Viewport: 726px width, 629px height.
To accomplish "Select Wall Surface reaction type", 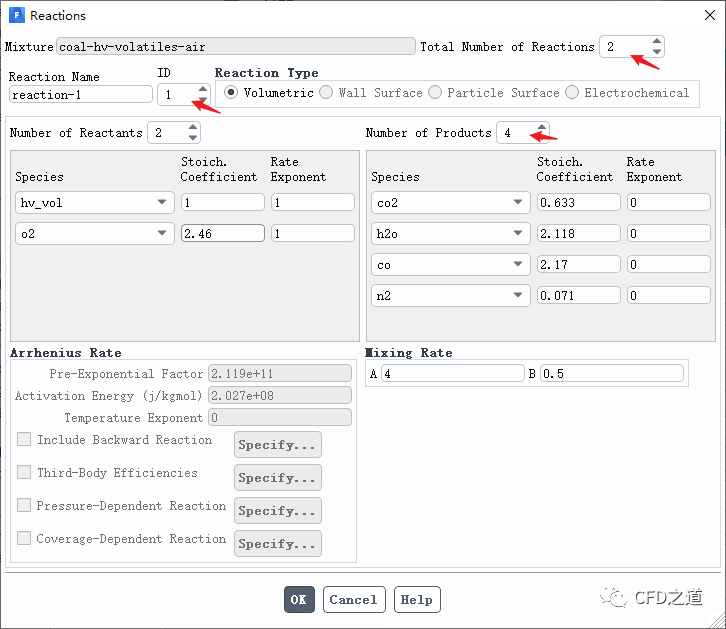I will pos(326,93).
